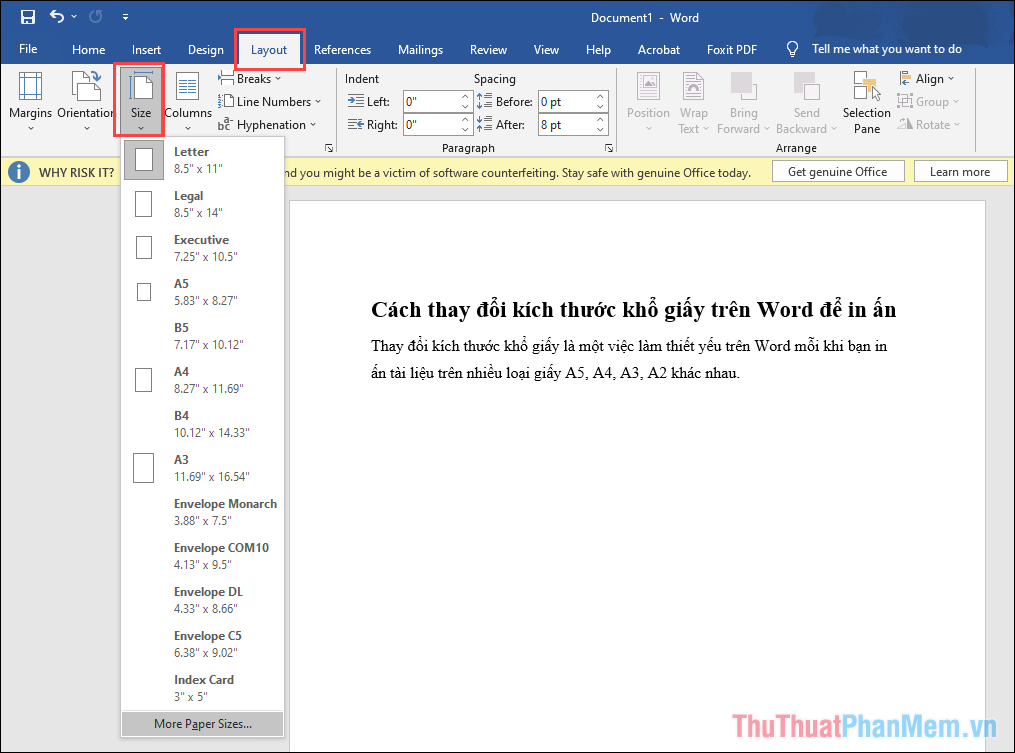1015x753 pixels.
Task: Click the Get genuine Office button
Action: click(838, 171)
